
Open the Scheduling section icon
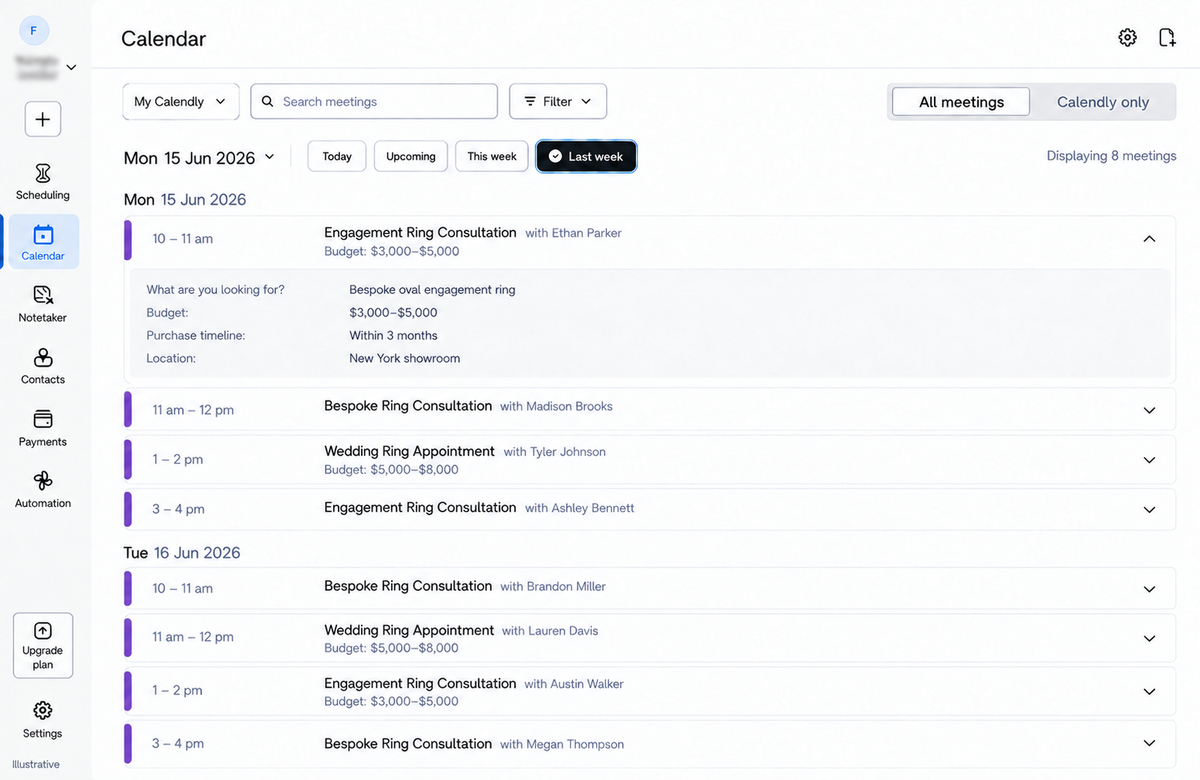click(43, 174)
